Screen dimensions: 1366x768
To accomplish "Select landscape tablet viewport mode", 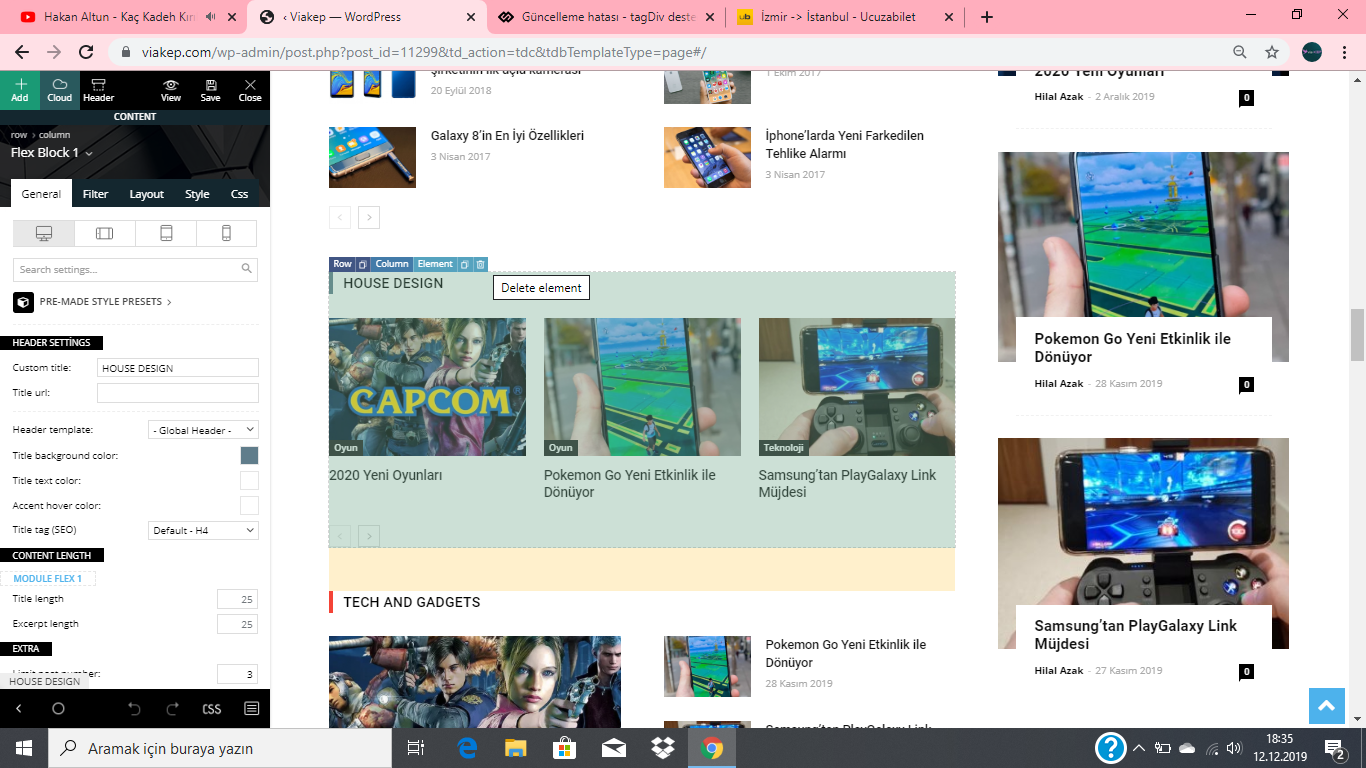I will tap(105, 233).
